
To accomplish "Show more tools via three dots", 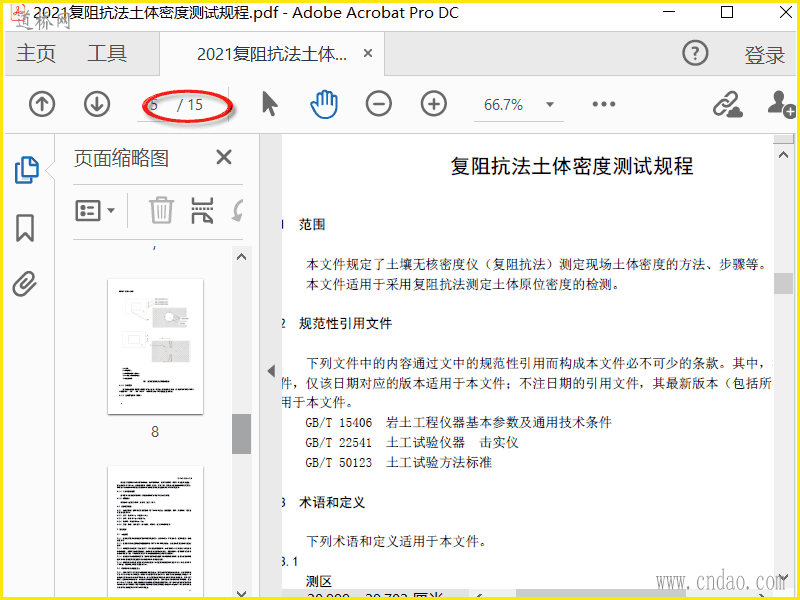I will tap(604, 104).
